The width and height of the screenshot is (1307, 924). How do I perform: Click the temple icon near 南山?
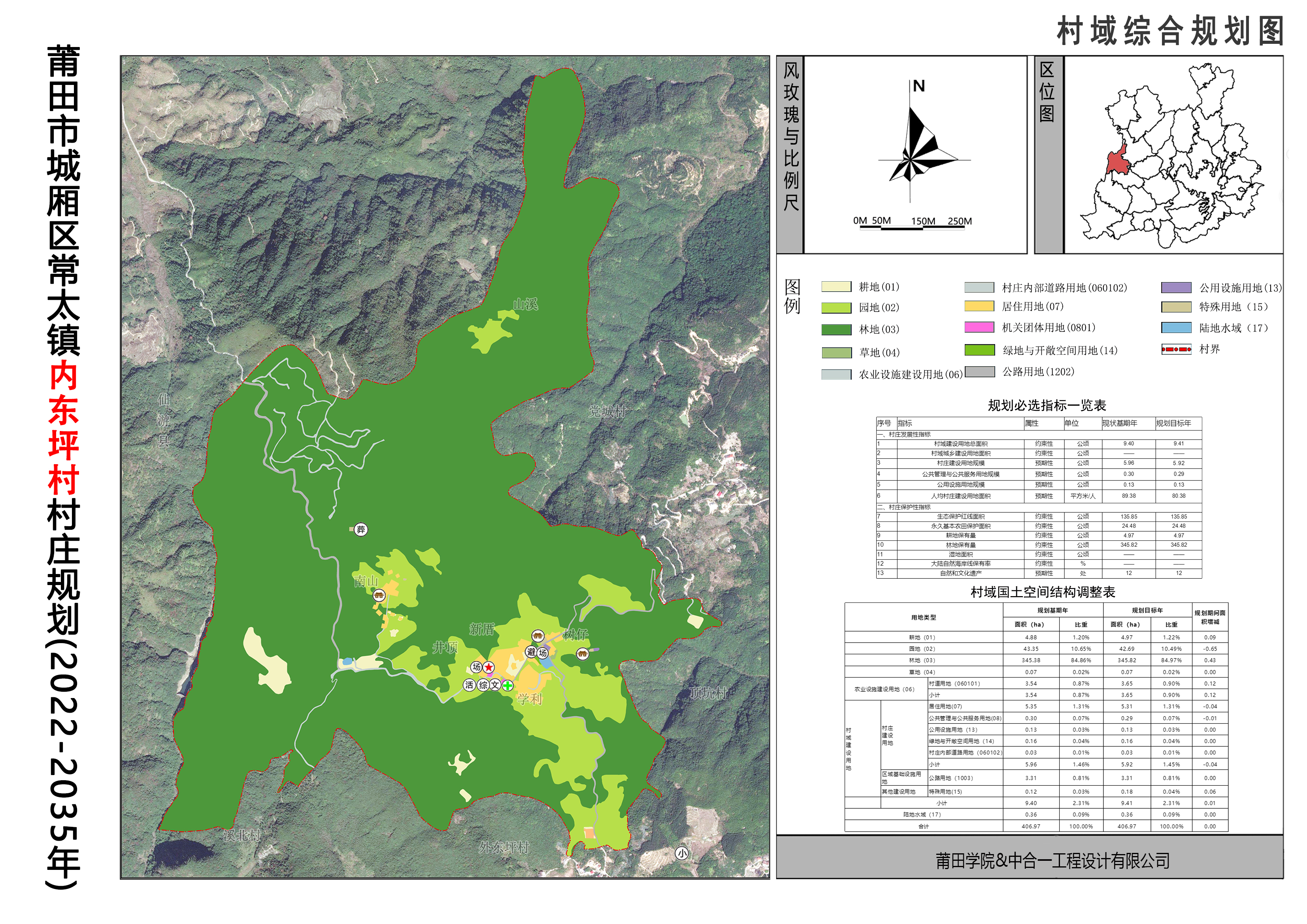pos(379,596)
